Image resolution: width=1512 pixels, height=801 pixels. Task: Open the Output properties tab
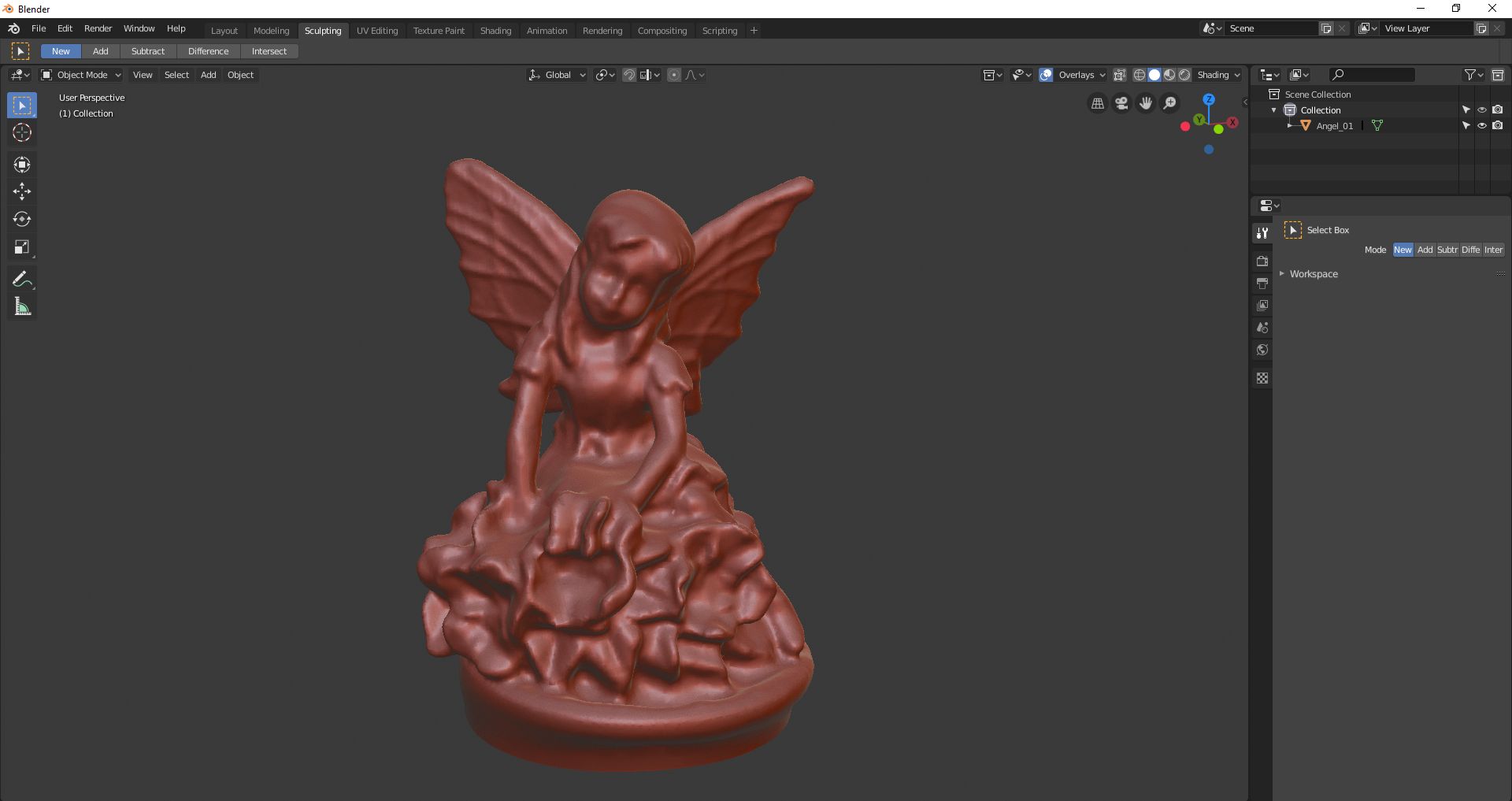tap(1262, 283)
